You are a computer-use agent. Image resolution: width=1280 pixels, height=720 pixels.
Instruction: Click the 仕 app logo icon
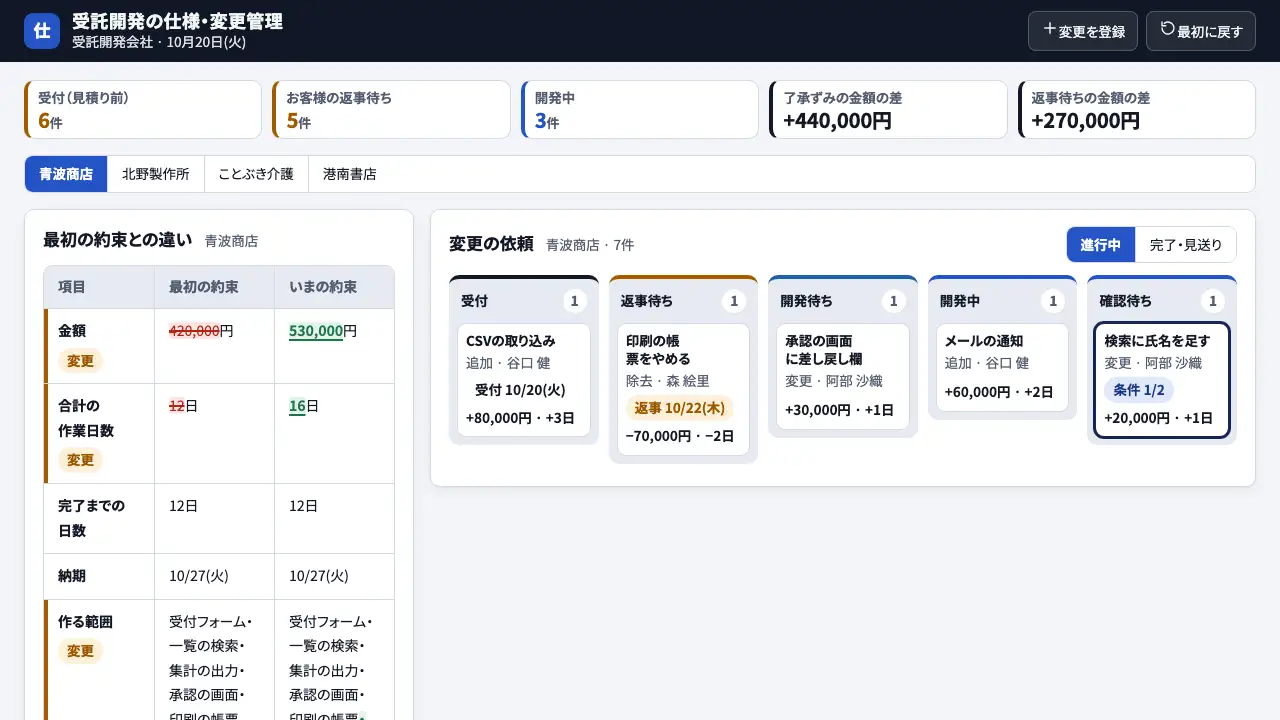click(42, 31)
